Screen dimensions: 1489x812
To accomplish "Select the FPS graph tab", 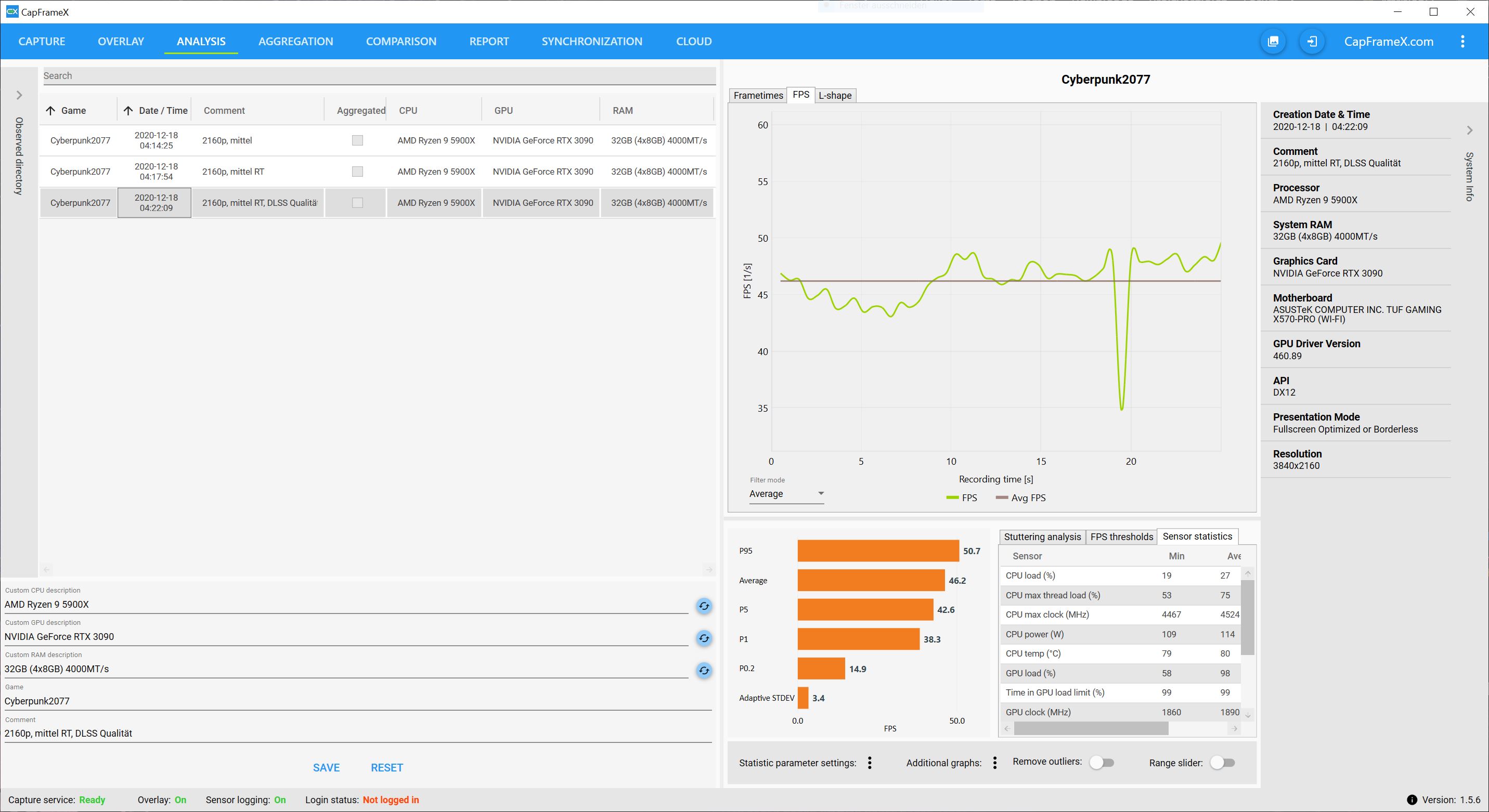I will tap(800, 95).
